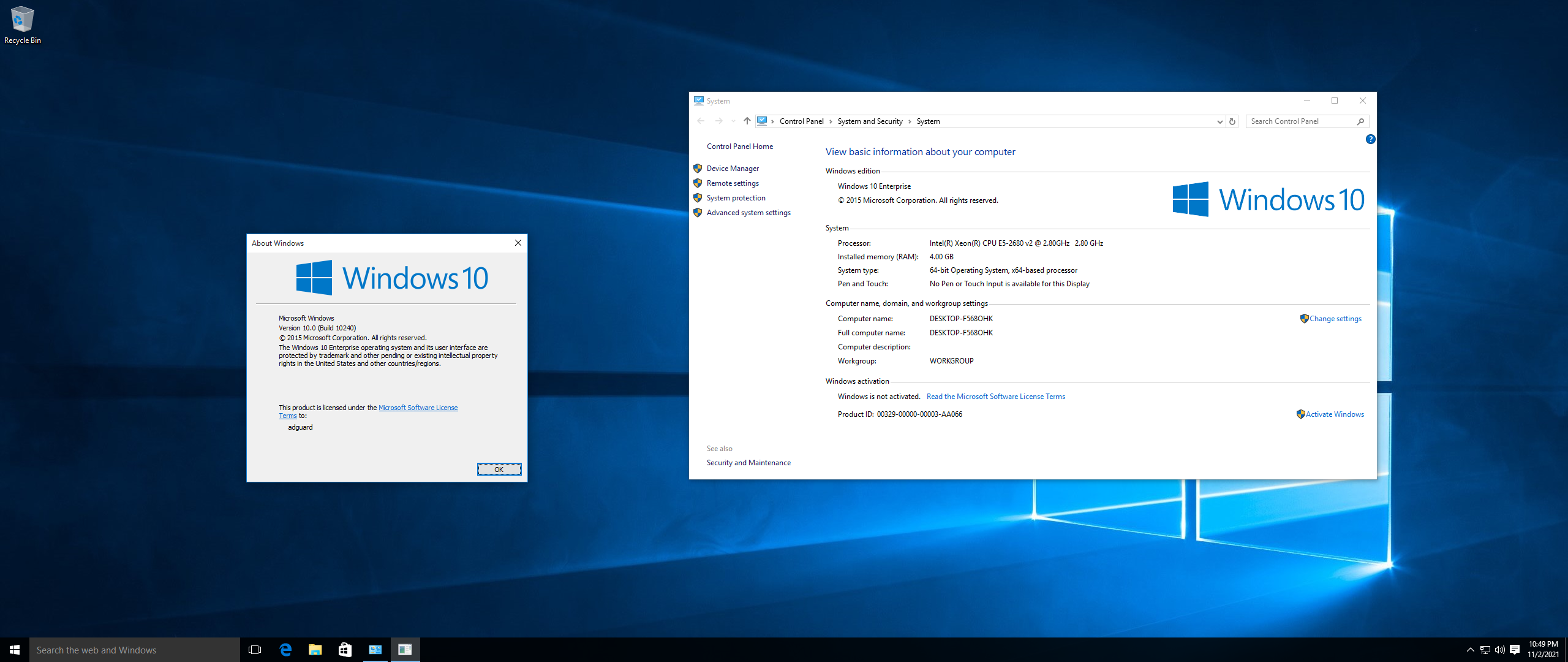Expand chevron after System and Security breadcrumb
Image resolution: width=1568 pixels, height=662 pixels.
click(x=910, y=121)
